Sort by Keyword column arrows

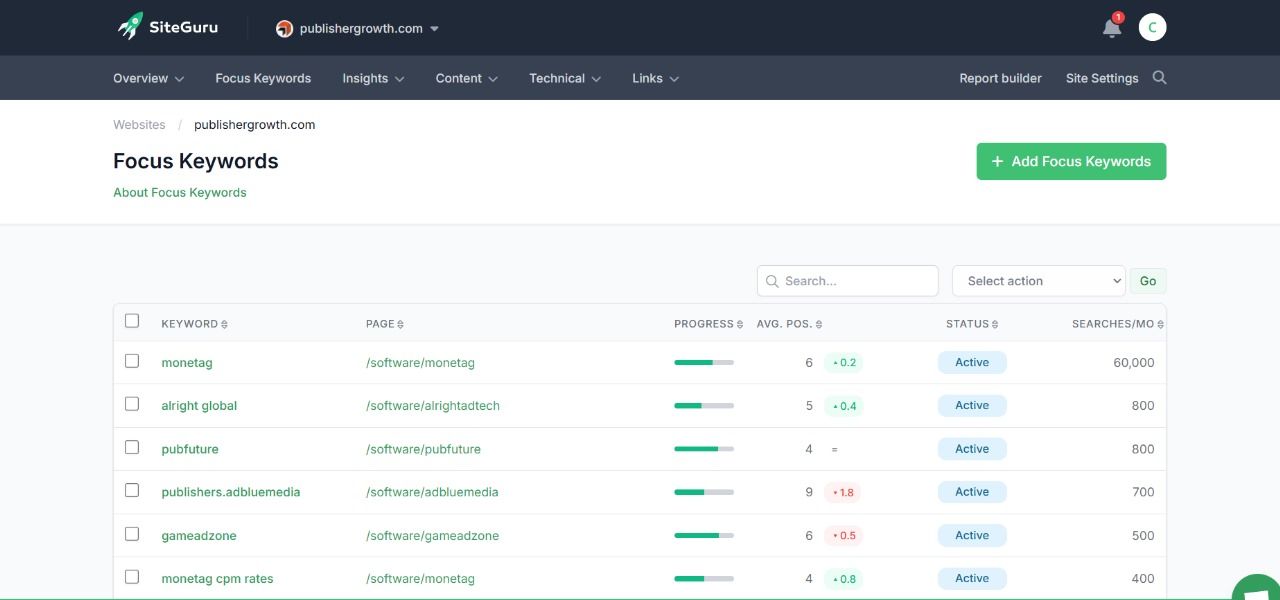224,324
